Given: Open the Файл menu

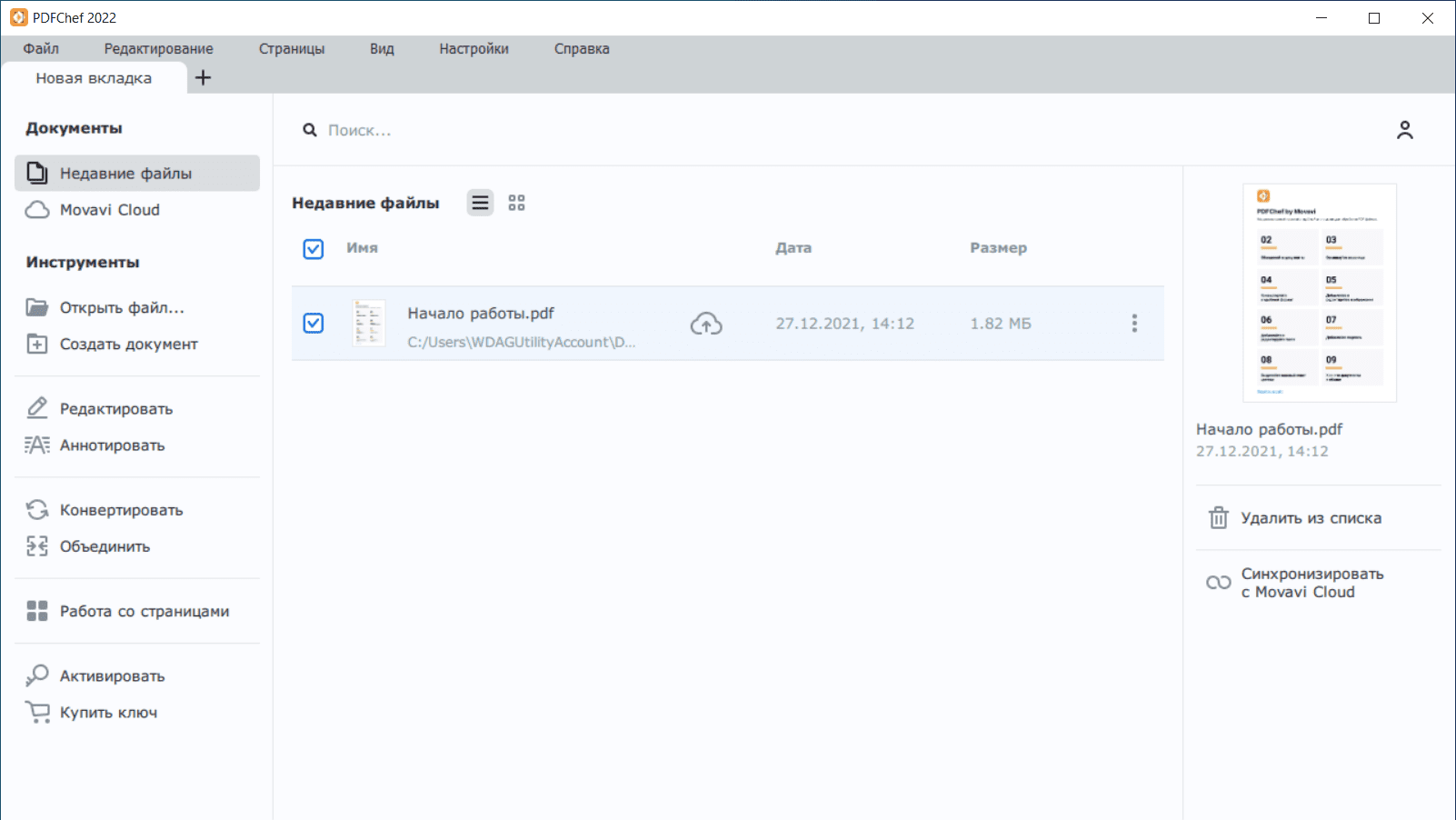Looking at the screenshot, I should tap(41, 49).
